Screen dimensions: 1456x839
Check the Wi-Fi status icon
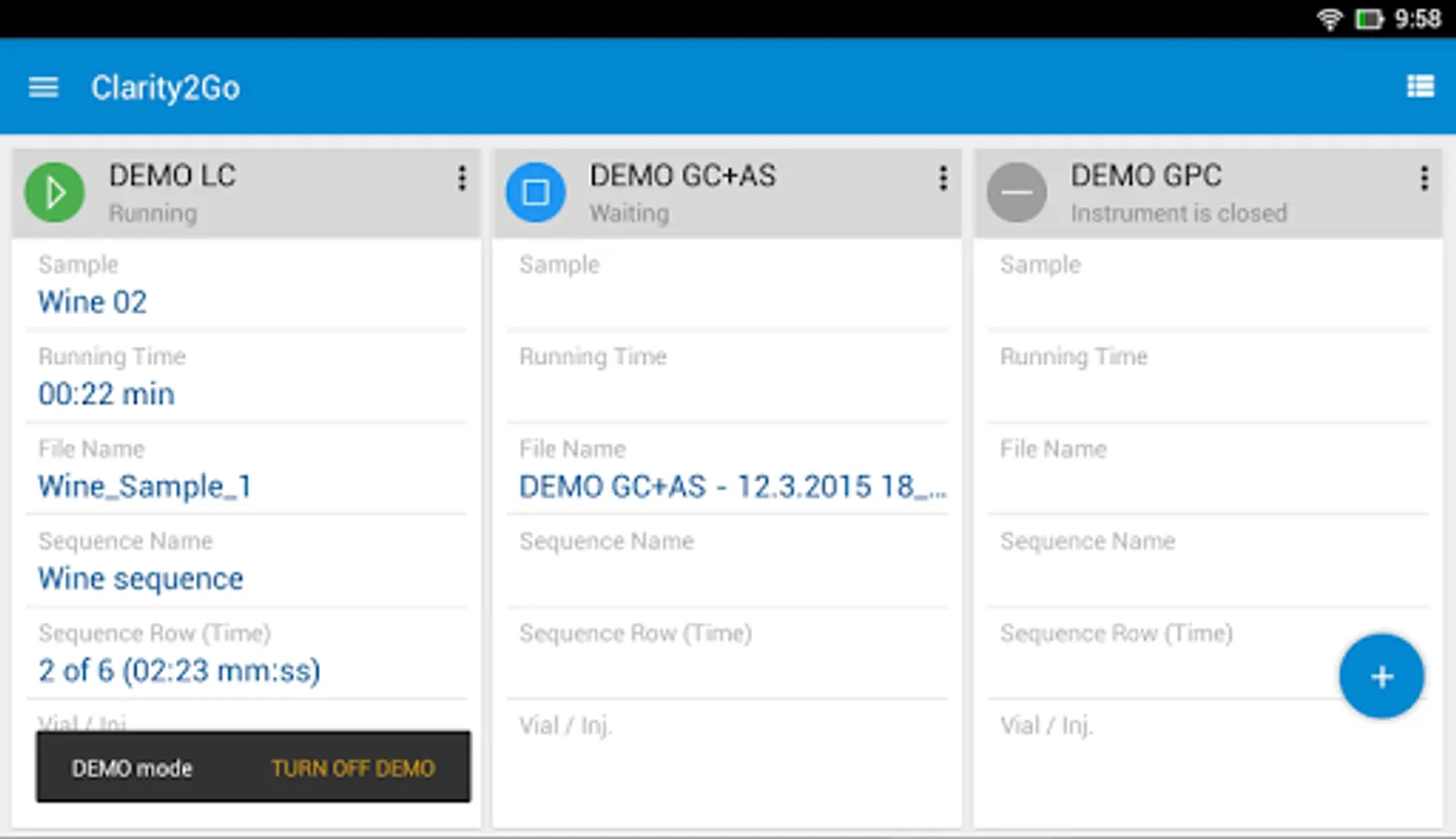(1329, 19)
